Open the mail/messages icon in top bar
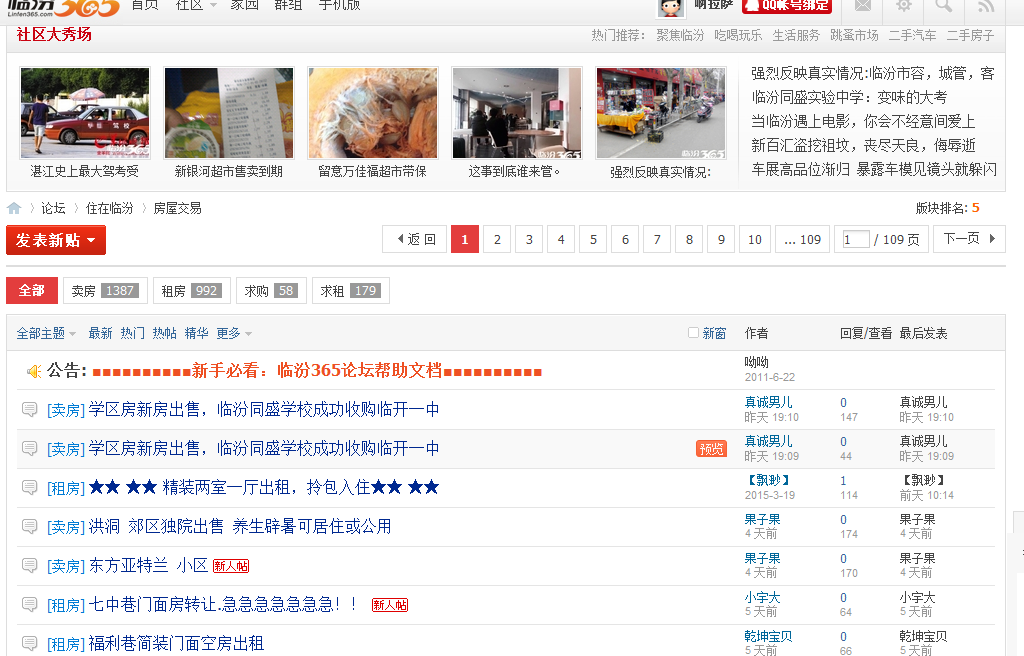Image resolution: width=1024 pixels, height=656 pixels. click(x=863, y=6)
